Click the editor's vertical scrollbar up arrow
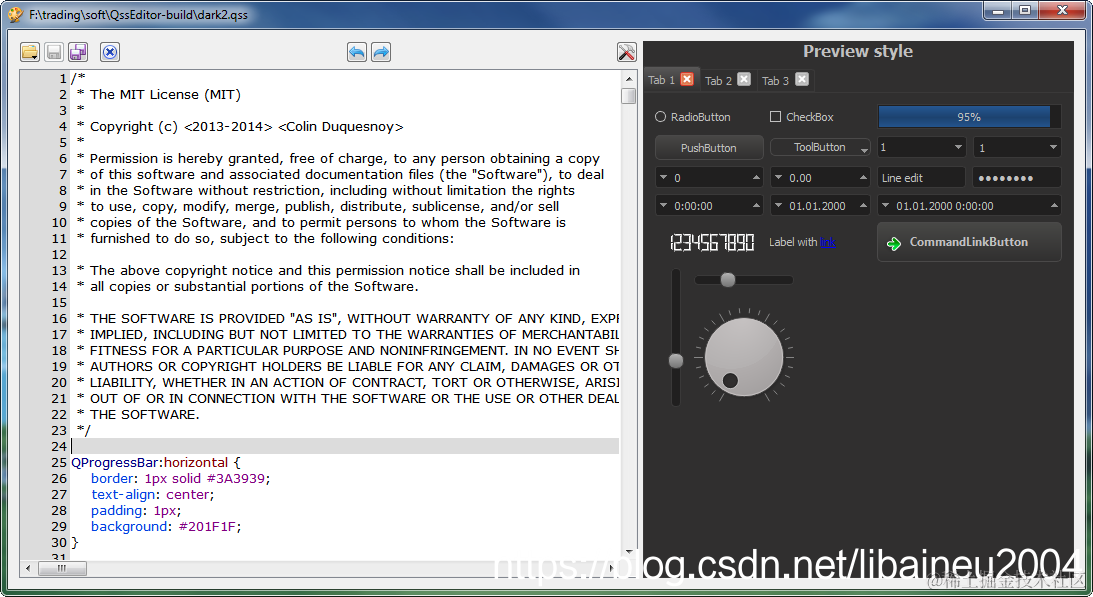1093x597 pixels. 629,79
